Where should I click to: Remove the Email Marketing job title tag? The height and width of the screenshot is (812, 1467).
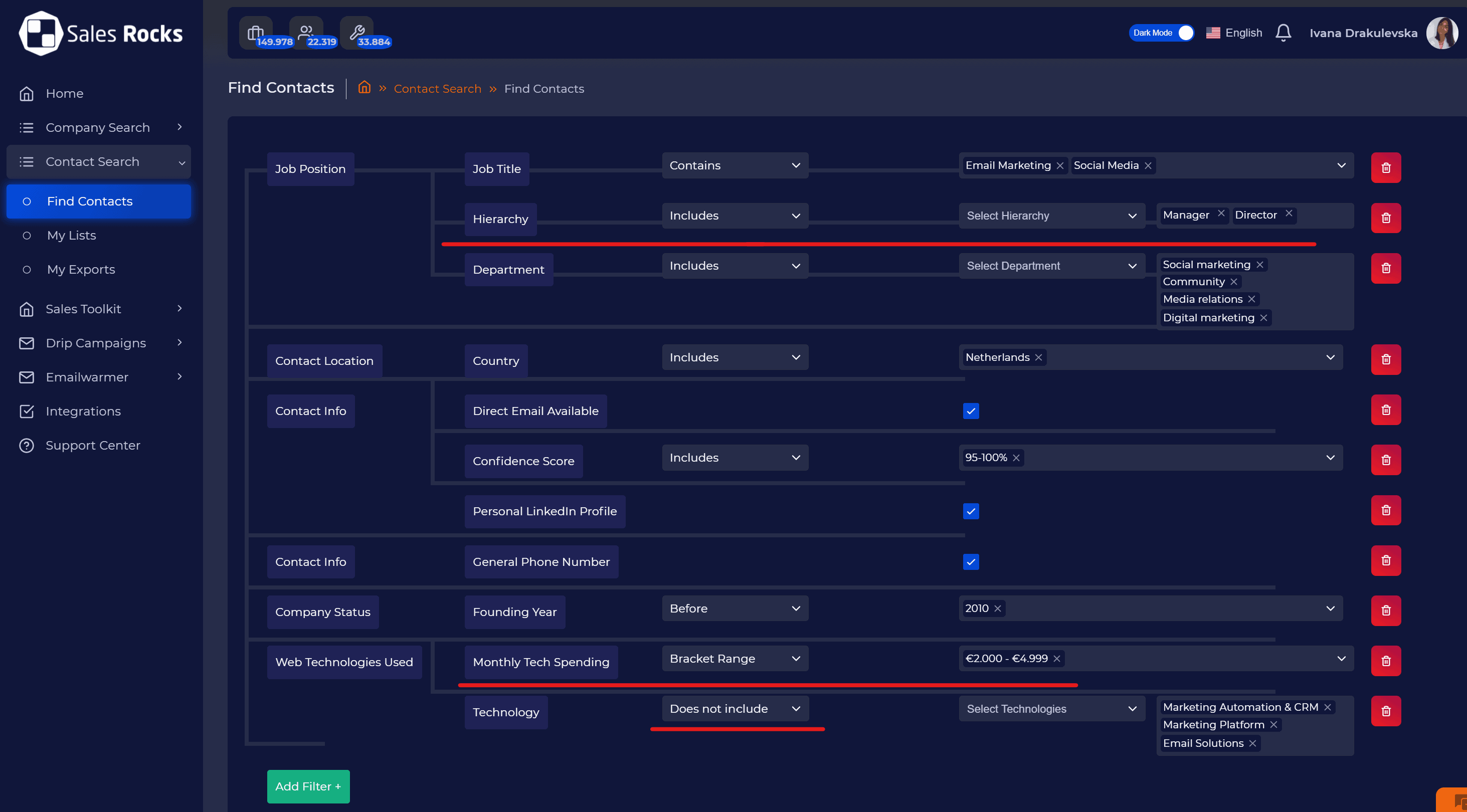pyautogui.click(x=1060, y=166)
